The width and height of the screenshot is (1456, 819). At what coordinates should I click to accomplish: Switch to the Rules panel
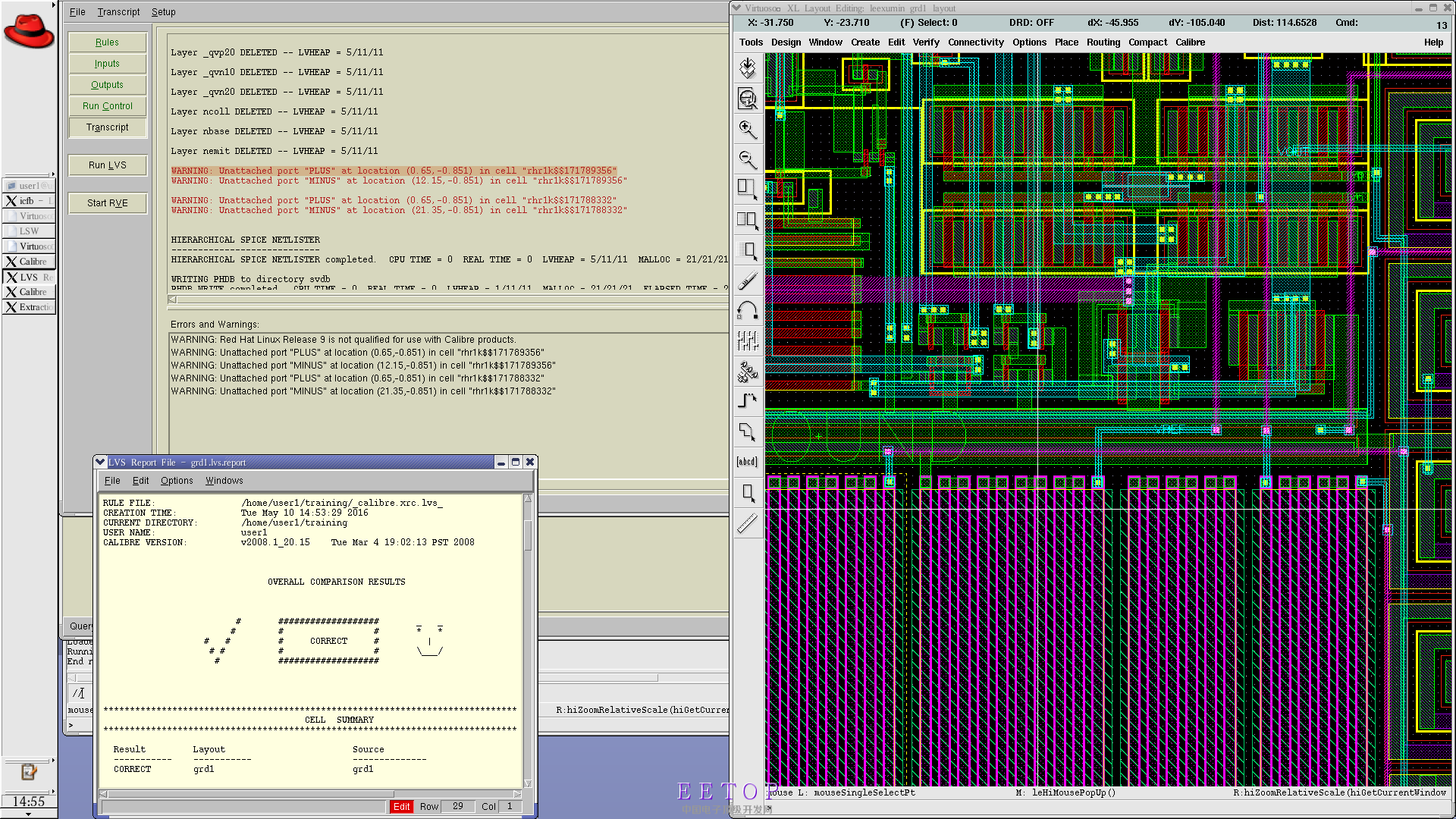coord(107,42)
